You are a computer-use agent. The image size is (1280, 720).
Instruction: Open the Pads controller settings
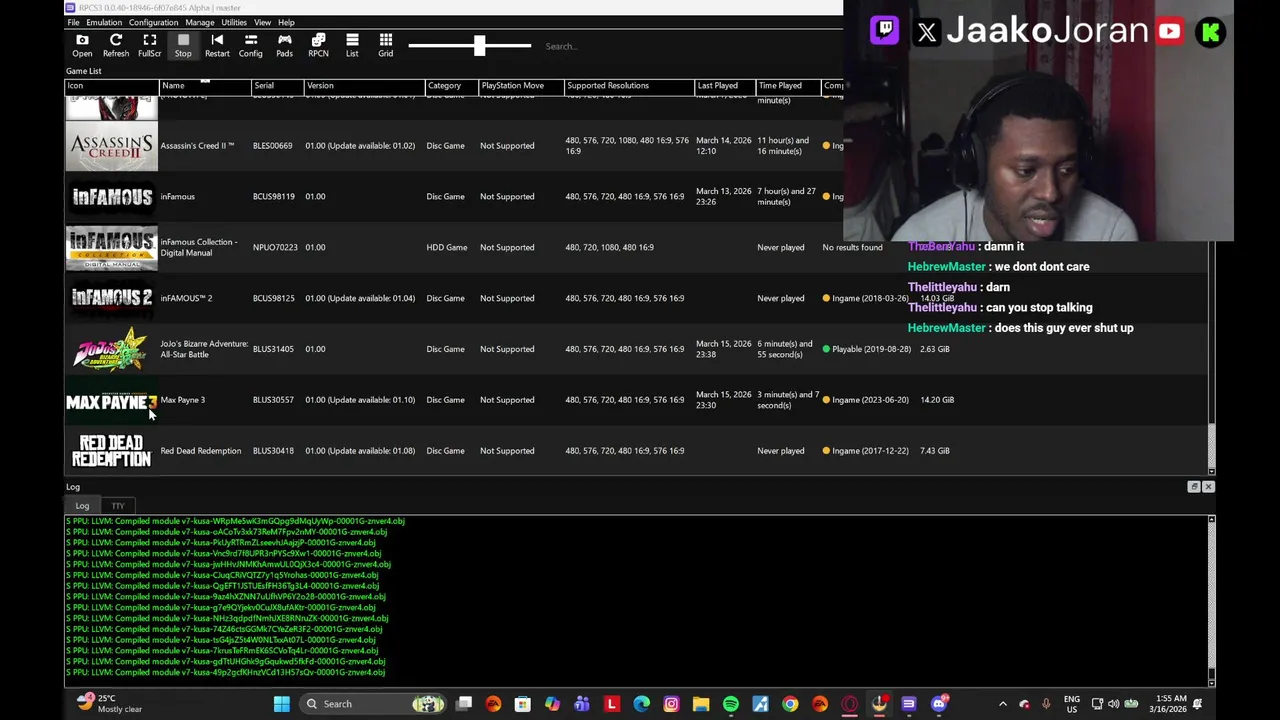tap(284, 45)
